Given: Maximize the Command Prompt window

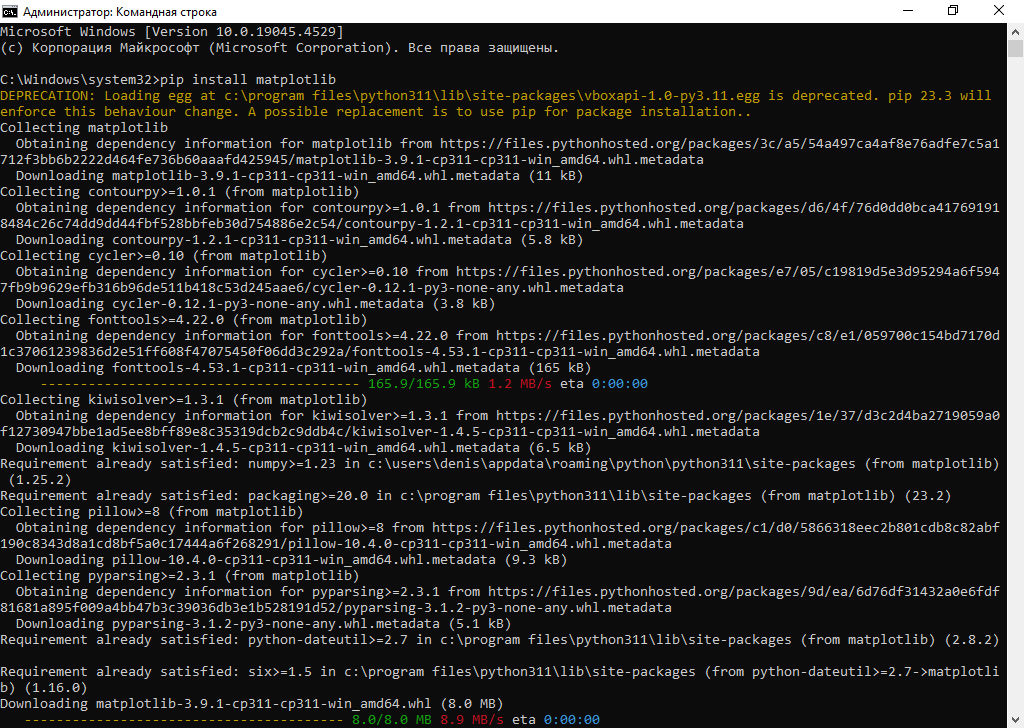Looking at the screenshot, I should pos(952,10).
